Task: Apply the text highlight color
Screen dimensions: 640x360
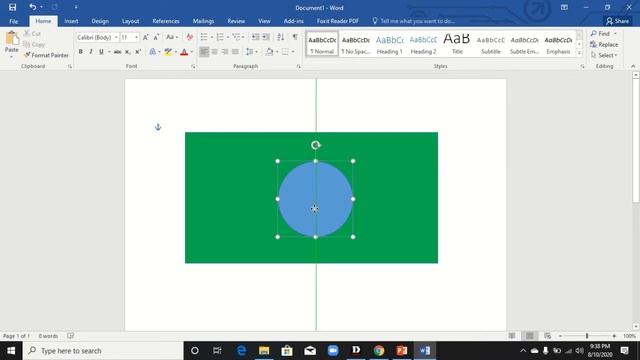Action: coord(168,52)
